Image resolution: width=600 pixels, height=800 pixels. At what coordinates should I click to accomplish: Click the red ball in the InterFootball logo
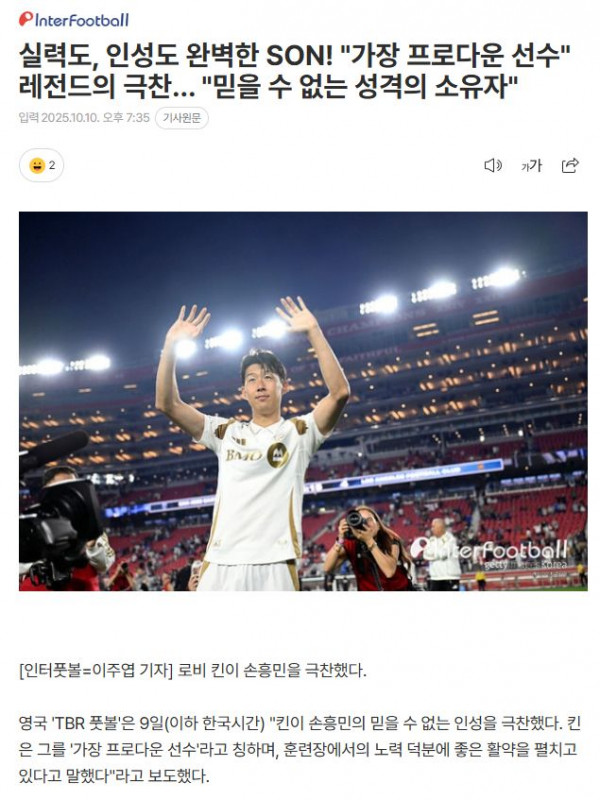tap(26, 19)
